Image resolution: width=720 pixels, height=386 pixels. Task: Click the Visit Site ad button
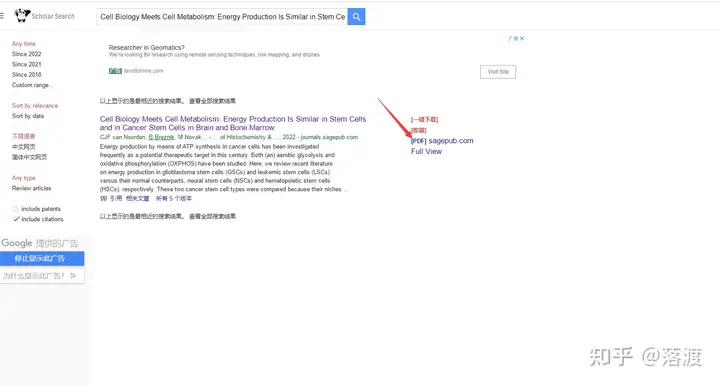pos(498,72)
